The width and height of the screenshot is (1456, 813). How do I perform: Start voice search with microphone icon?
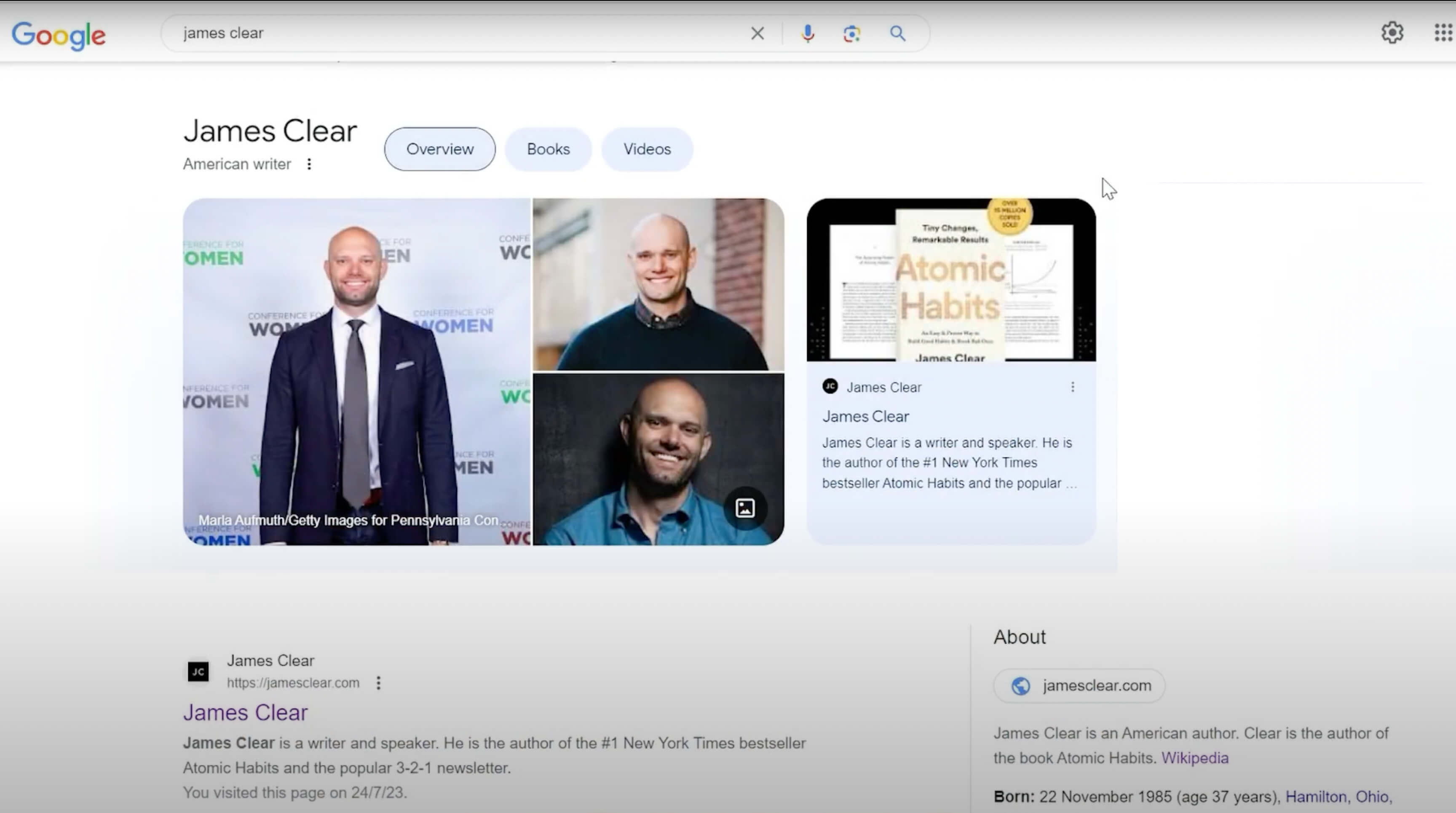(x=808, y=33)
